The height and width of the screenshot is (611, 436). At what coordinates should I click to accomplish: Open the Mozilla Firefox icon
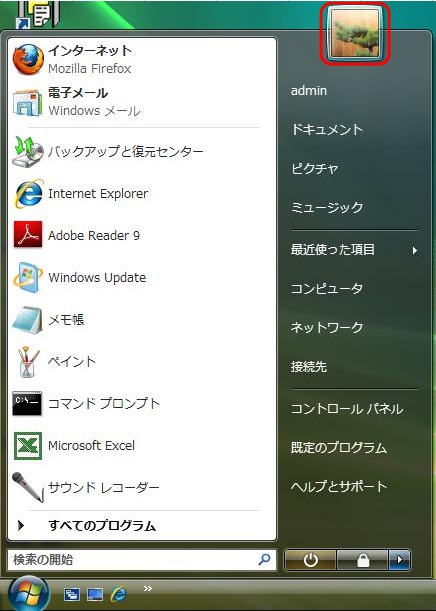click(28, 59)
